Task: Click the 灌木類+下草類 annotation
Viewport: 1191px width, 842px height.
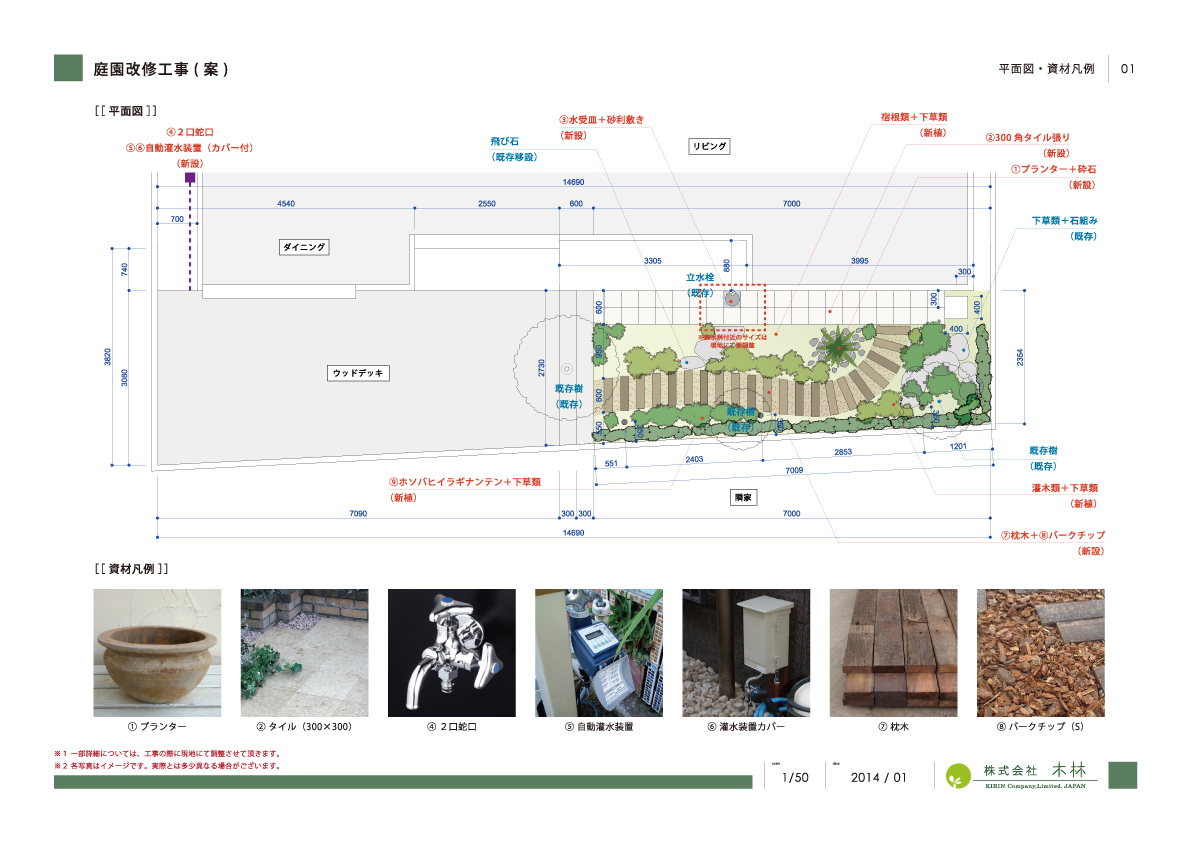Action: pos(1065,488)
